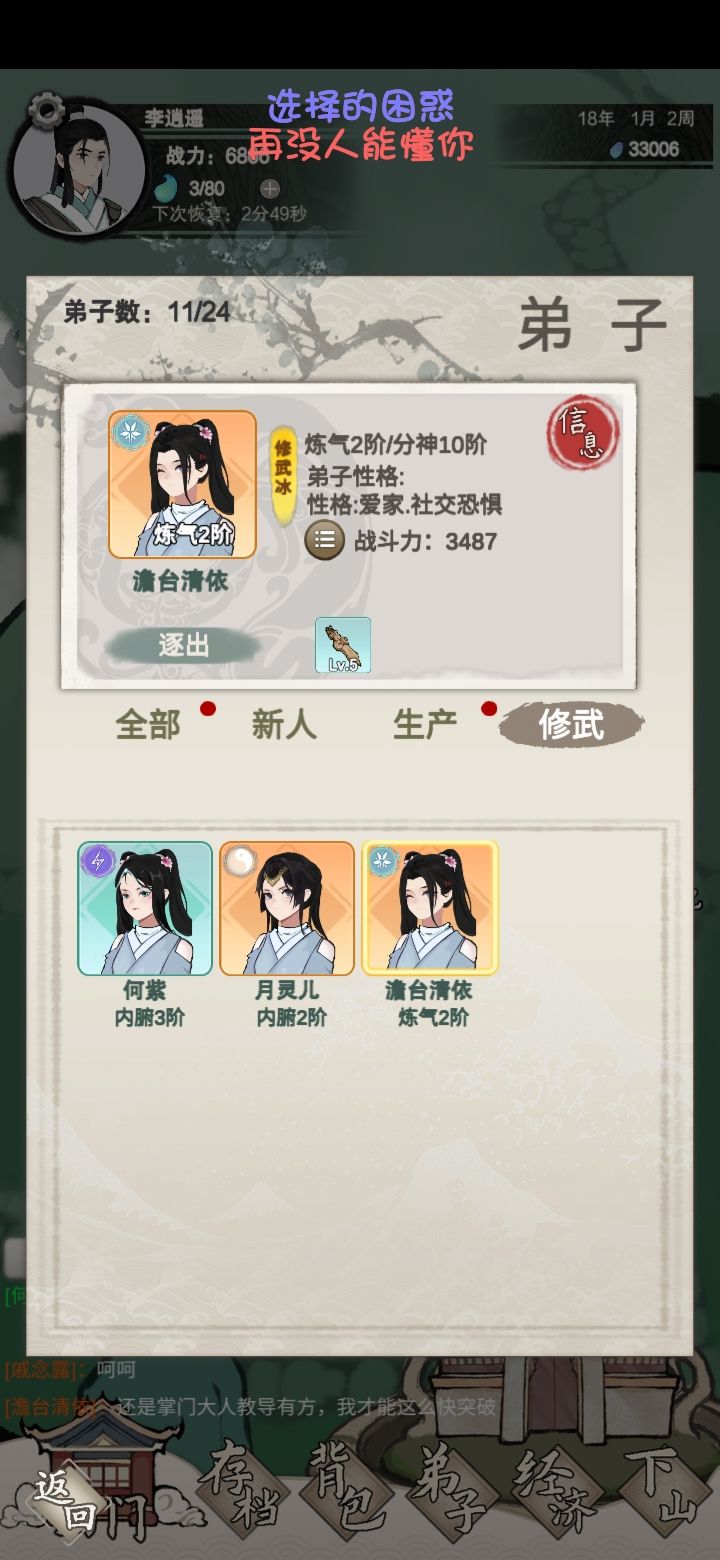Select the Lv.5 weapon item icon
Image resolution: width=720 pixels, height=1560 pixels.
[343, 645]
